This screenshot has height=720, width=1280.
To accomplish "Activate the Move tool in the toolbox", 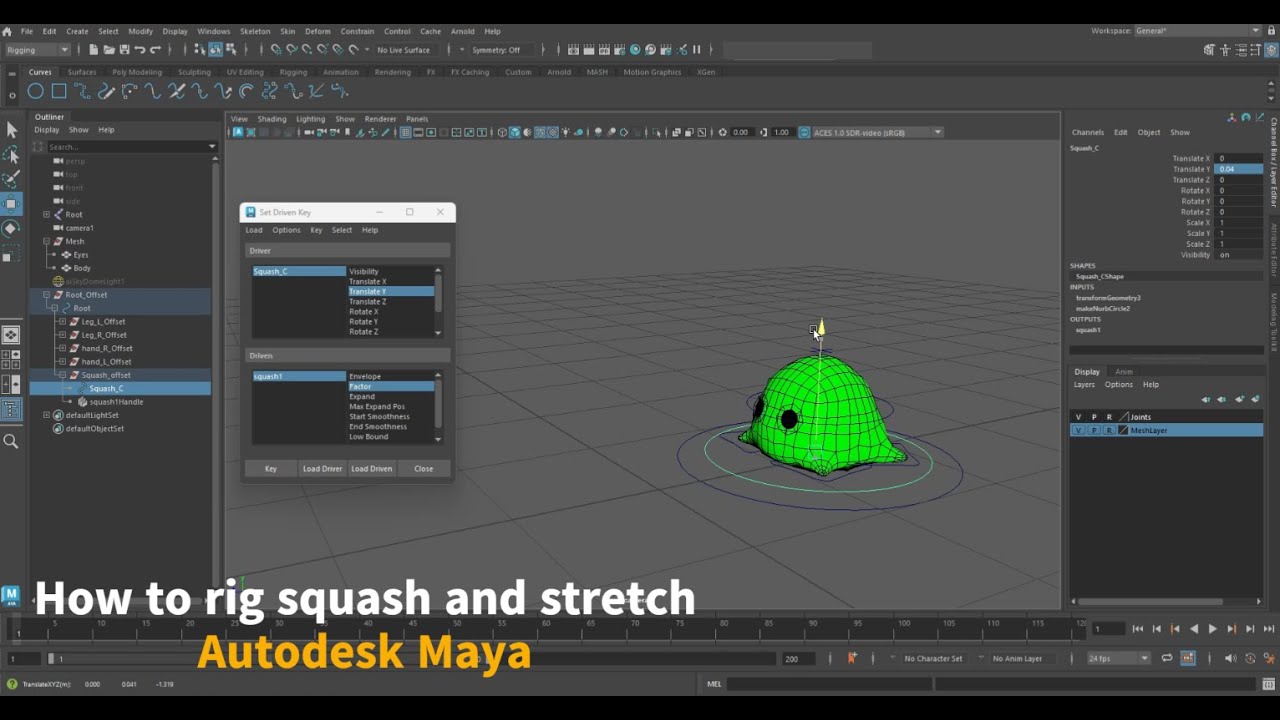I will pos(11,204).
